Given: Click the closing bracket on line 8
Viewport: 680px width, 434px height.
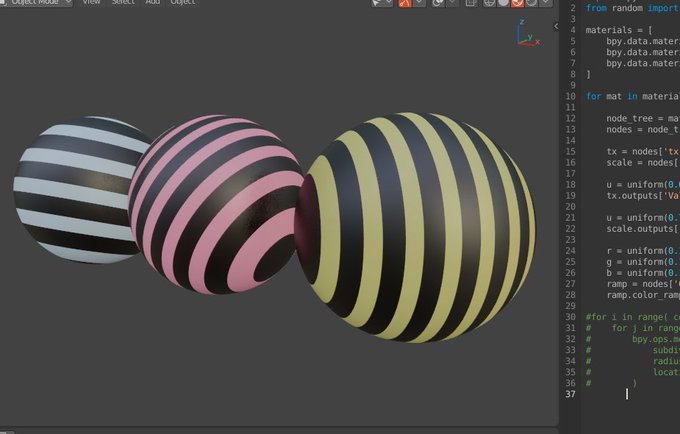Looking at the screenshot, I should pos(588,74).
